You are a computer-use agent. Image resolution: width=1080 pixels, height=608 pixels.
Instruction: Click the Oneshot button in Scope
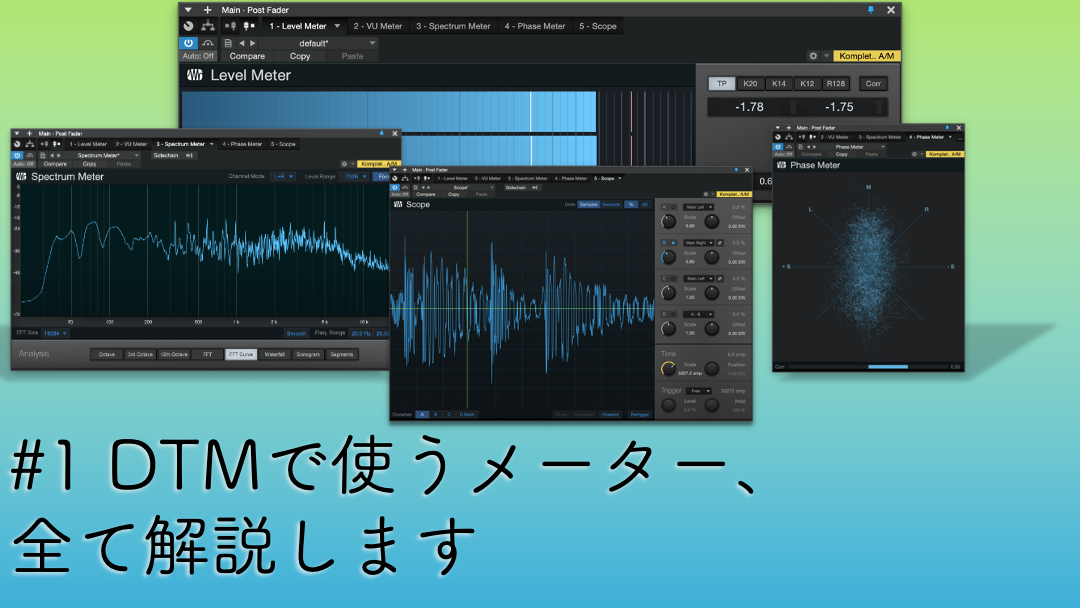(x=610, y=415)
